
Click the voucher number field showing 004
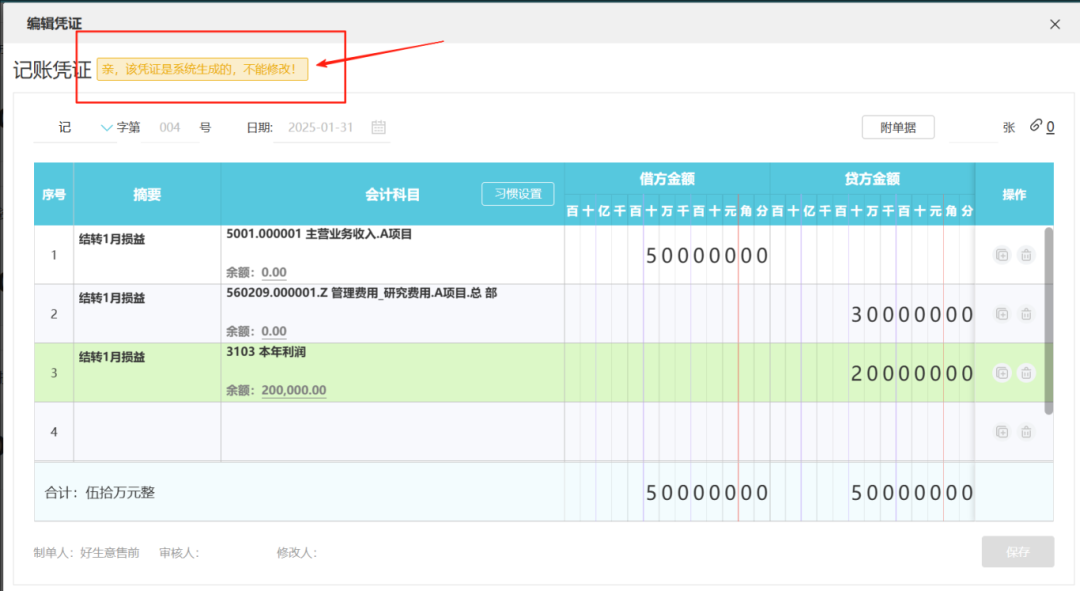170,127
